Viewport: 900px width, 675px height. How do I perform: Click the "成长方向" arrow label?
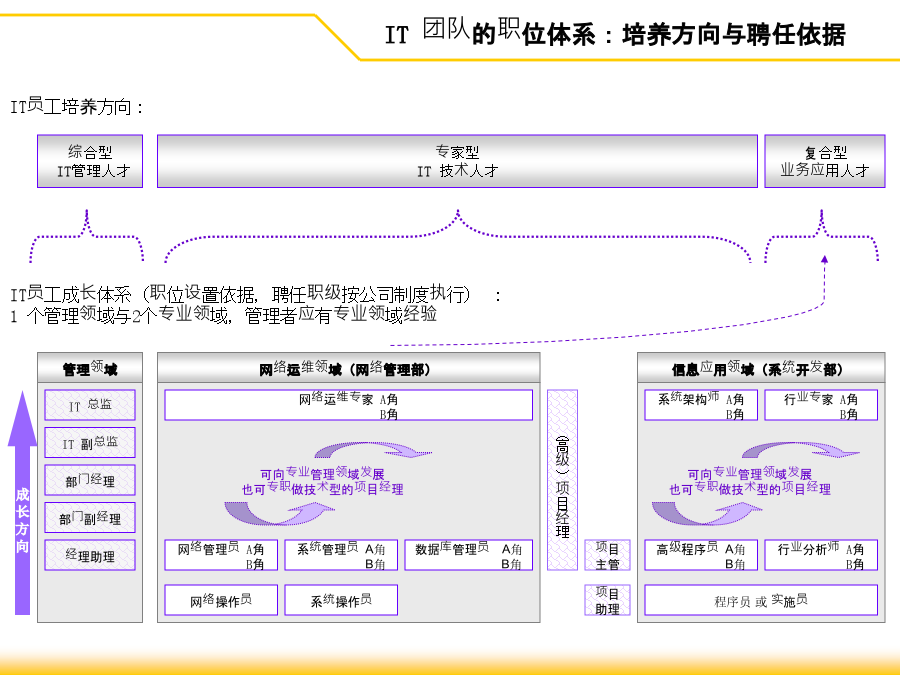click(22, 520)
